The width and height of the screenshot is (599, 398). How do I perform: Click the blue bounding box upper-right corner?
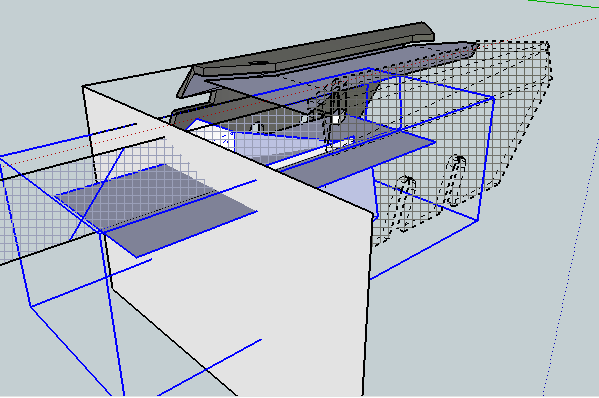pyautogui.click(x=493, y=99)
